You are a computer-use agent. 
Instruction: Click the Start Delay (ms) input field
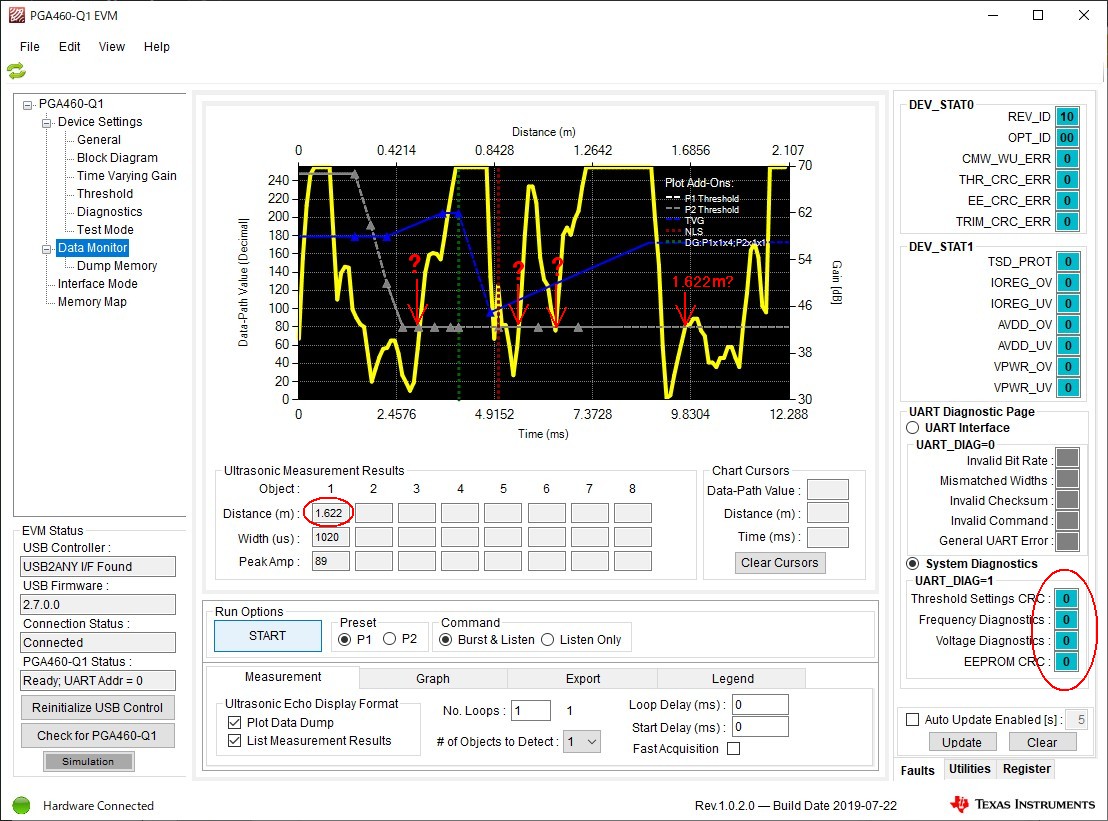(760, 727)
